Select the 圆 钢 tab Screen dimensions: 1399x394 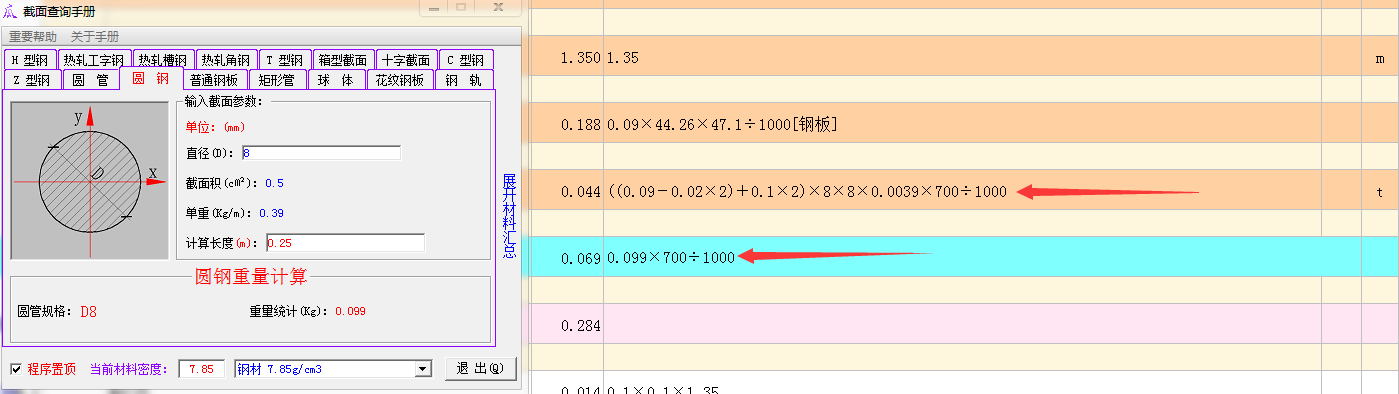pyautogui.click(x=151, y=79)
